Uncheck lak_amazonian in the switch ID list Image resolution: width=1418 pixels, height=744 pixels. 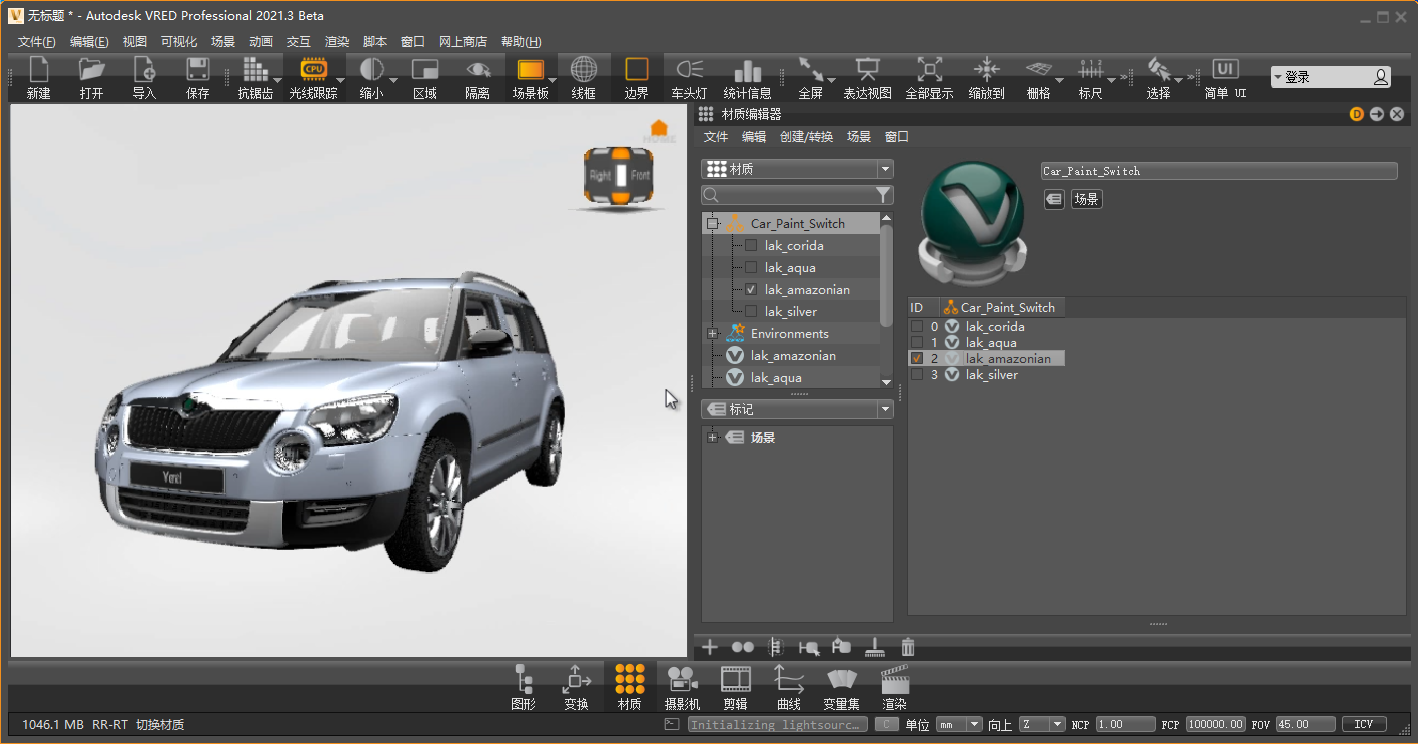point(917,359)
